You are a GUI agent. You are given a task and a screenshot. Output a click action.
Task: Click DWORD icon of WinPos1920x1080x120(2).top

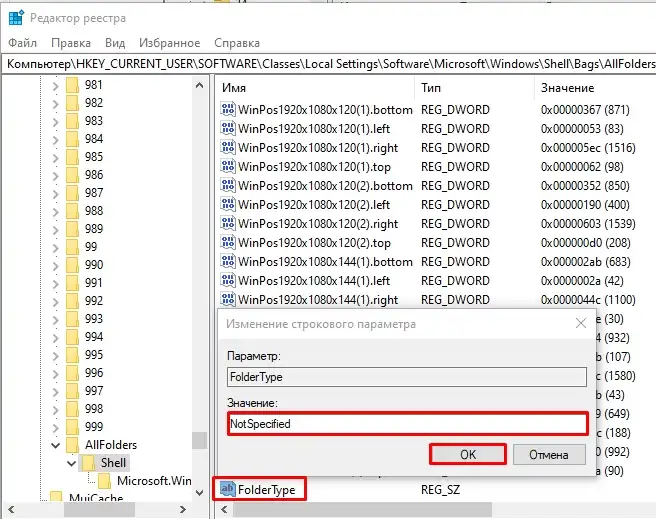(x=228, y=242)
